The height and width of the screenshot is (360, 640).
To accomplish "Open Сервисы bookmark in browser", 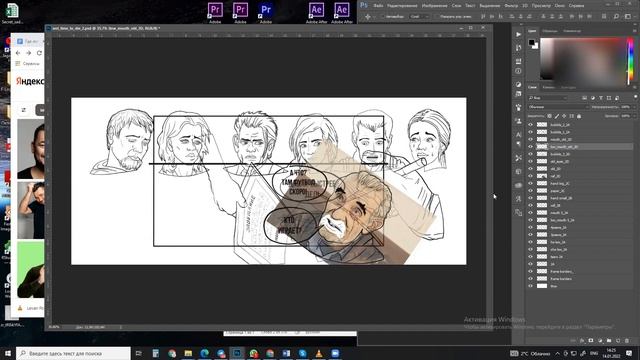I will coord(27,64).
